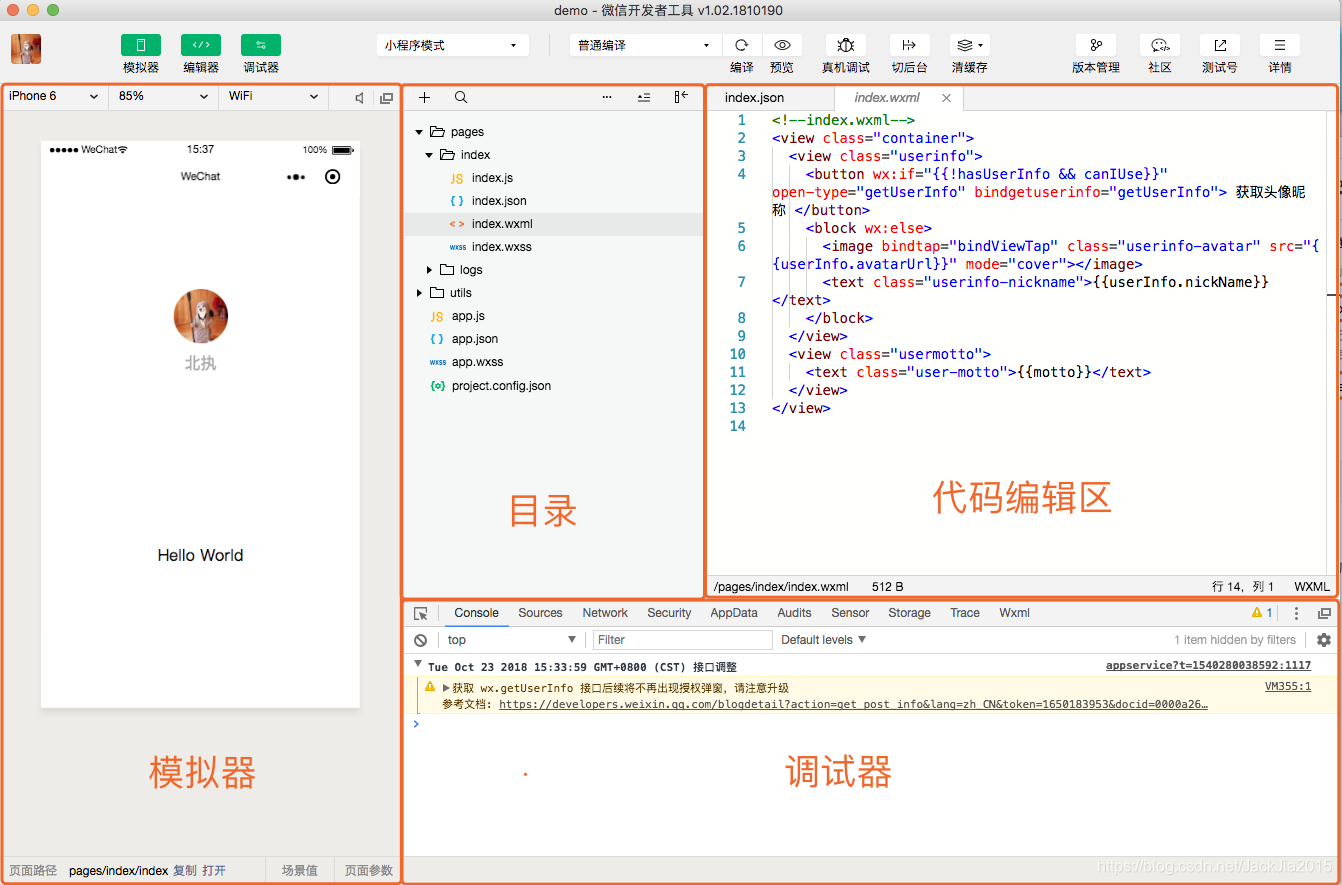The image size is (1342, 885).
Task: Click the inspect element picker icon
Action: (421, 614)
